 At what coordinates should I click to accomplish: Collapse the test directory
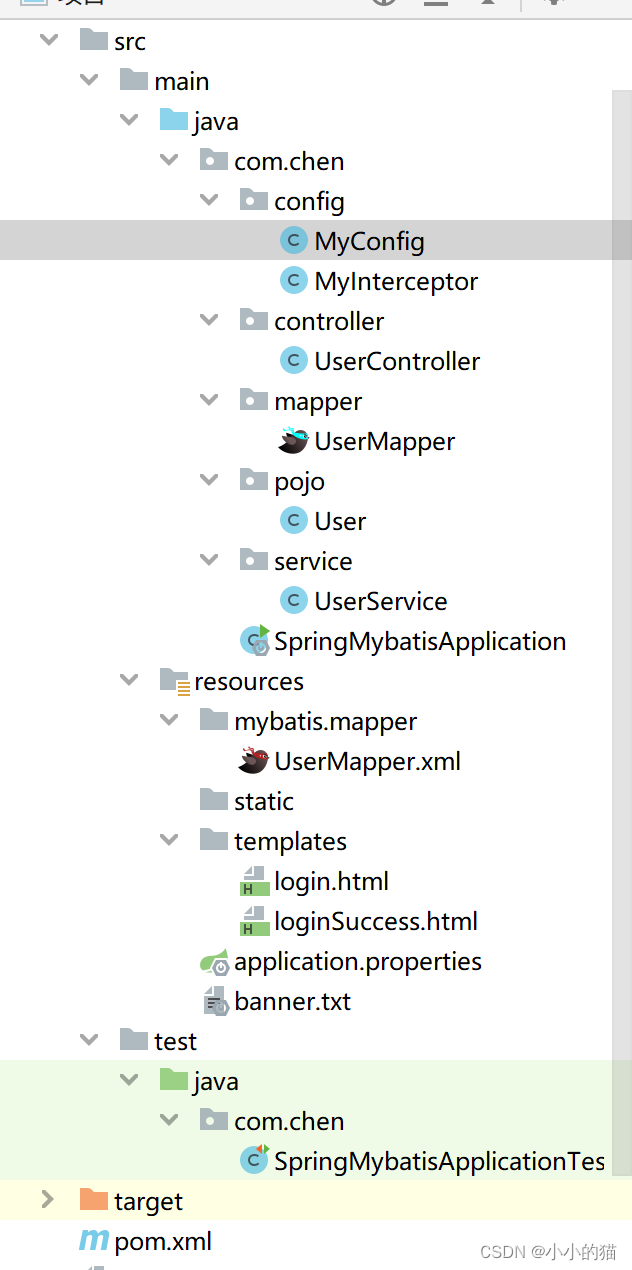pos(88,1040)
